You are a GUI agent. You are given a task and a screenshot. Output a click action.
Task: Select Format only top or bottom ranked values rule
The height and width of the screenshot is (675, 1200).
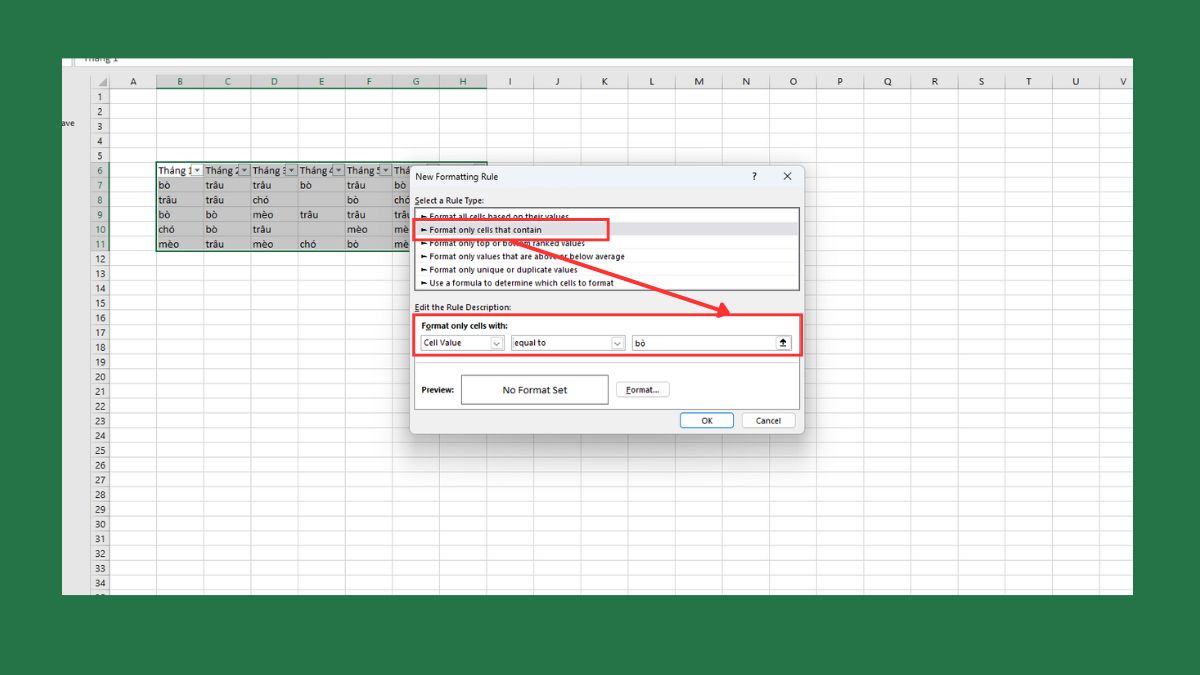[500, 242]
